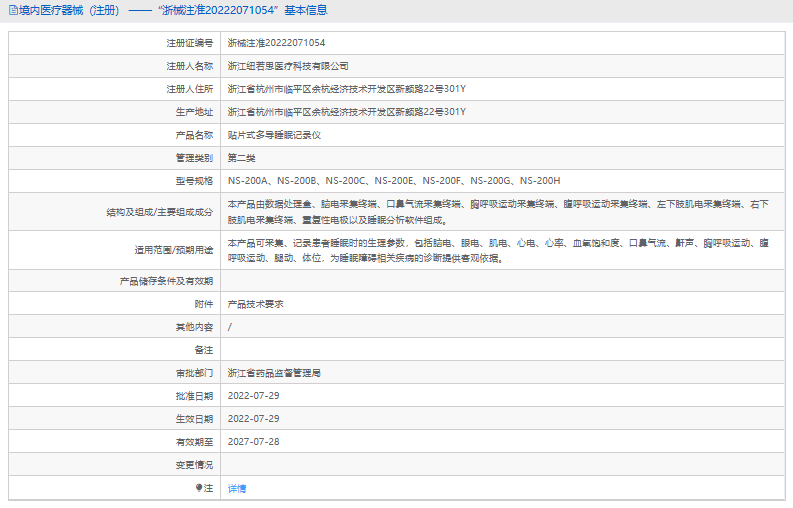Click the 其他内容 label
The width and height of the screenshot is (793, 508).
click(x=194, y=327)
